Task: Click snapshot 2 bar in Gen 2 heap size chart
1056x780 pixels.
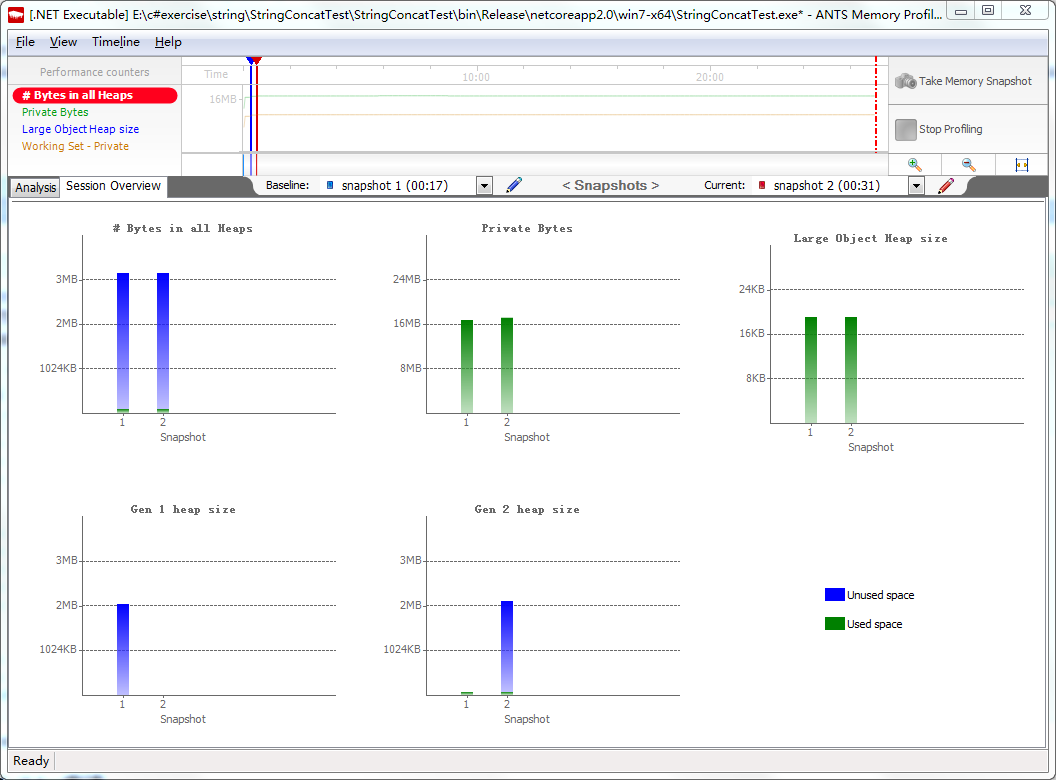Action: [507, 647]
